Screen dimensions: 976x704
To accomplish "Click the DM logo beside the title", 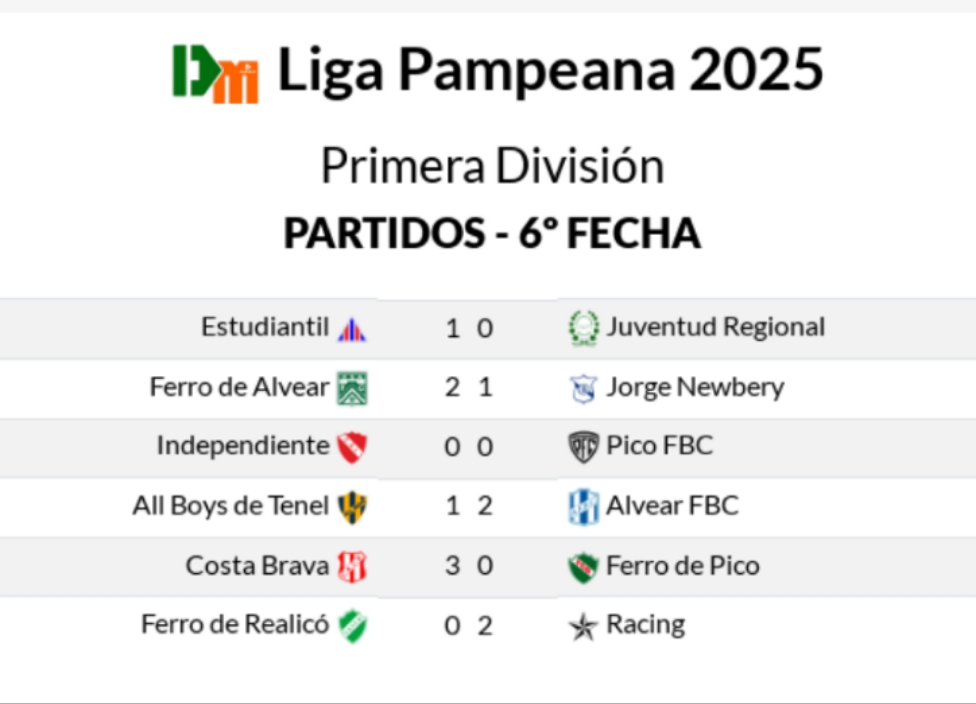I will pos(216,73).
